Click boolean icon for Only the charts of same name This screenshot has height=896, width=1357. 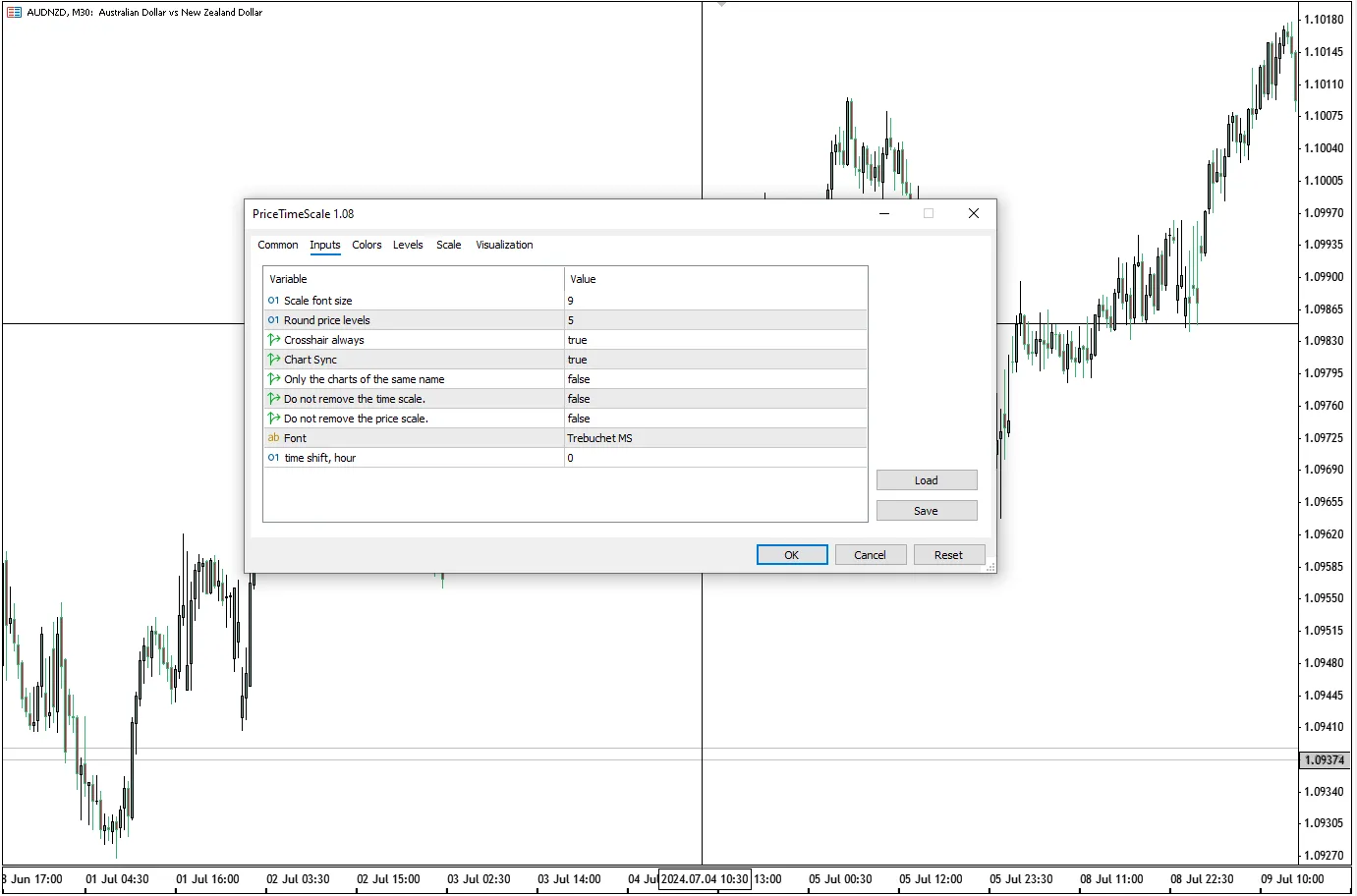(274, 379)
